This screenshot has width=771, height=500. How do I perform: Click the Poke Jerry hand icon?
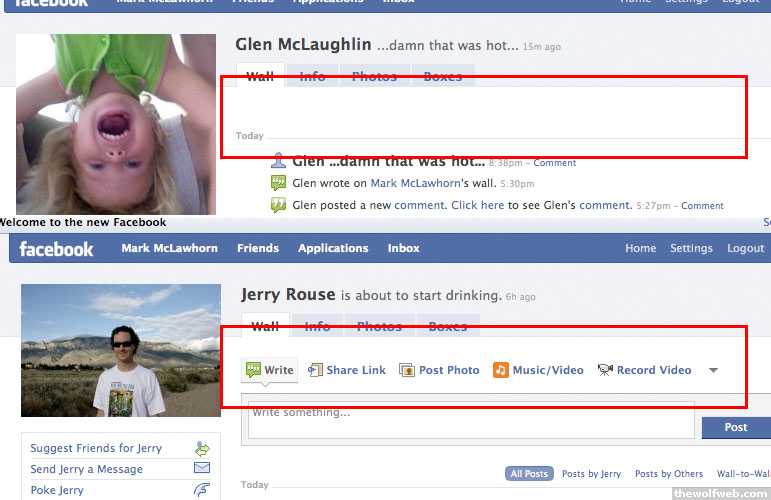tap(202, 489)
